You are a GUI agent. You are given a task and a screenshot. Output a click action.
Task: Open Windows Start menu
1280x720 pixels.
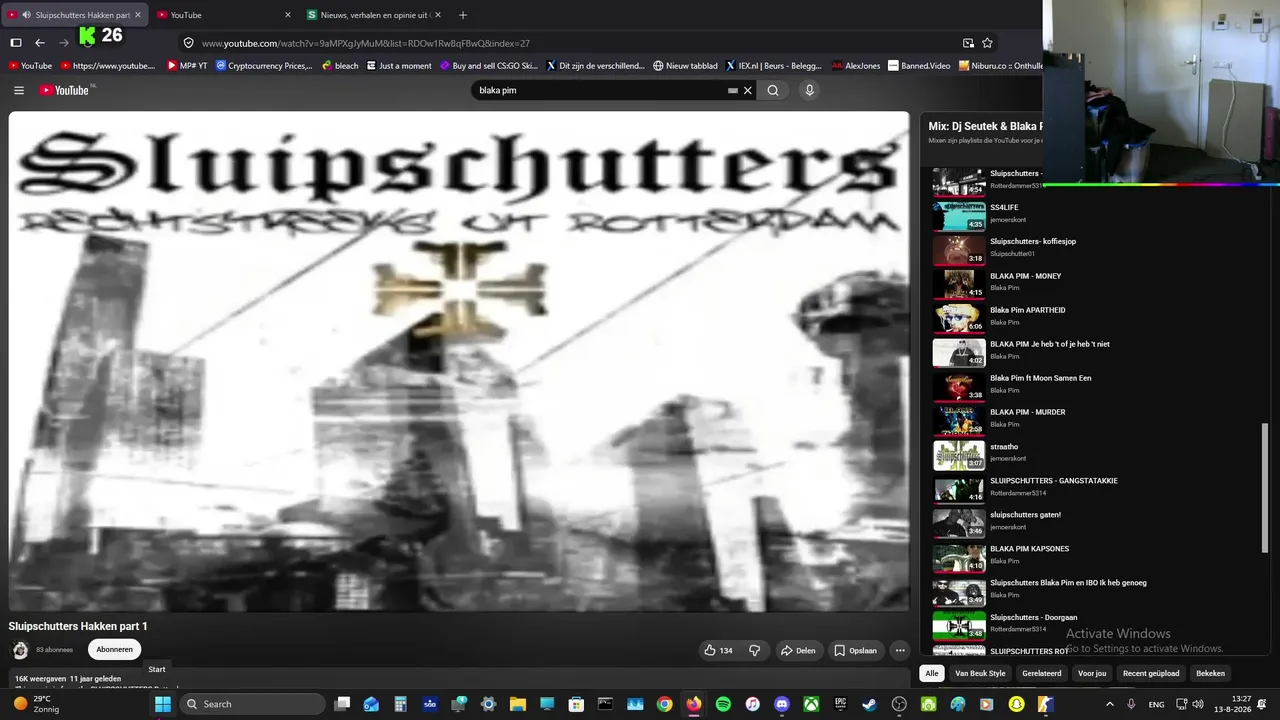click(162, 704)
